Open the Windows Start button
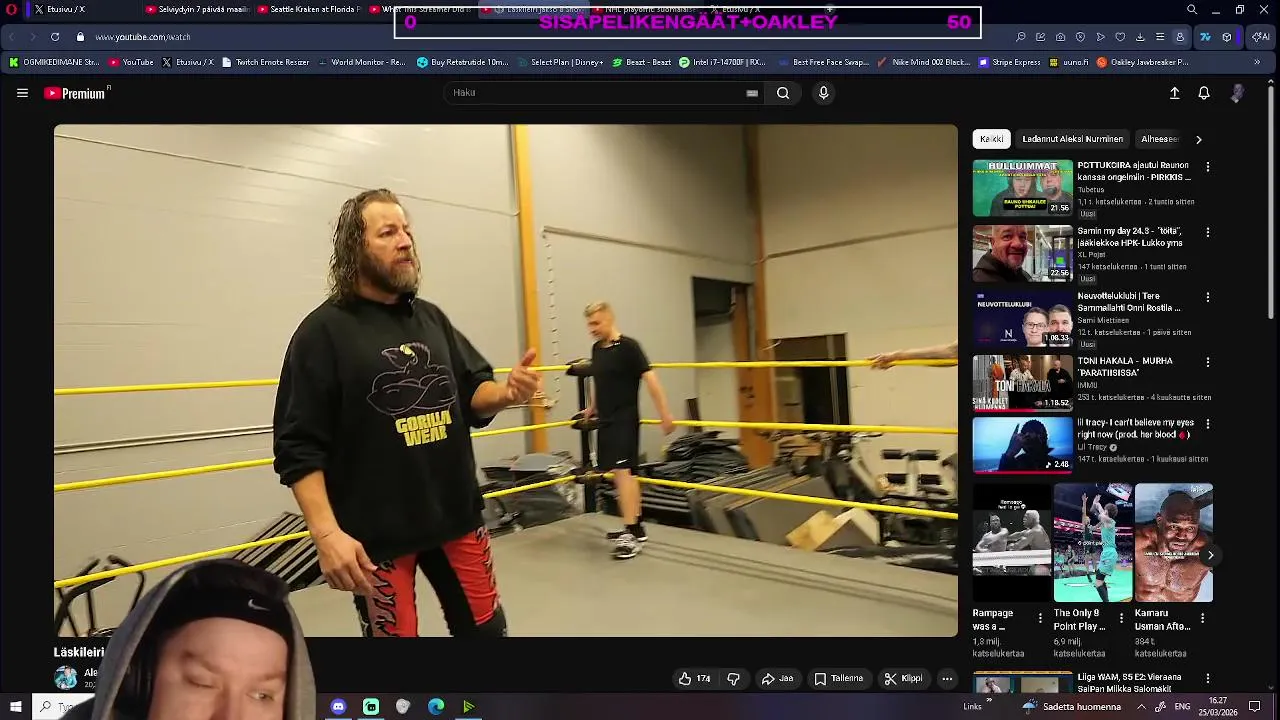Screen dimensions: 1280x720 click(15, 706)
